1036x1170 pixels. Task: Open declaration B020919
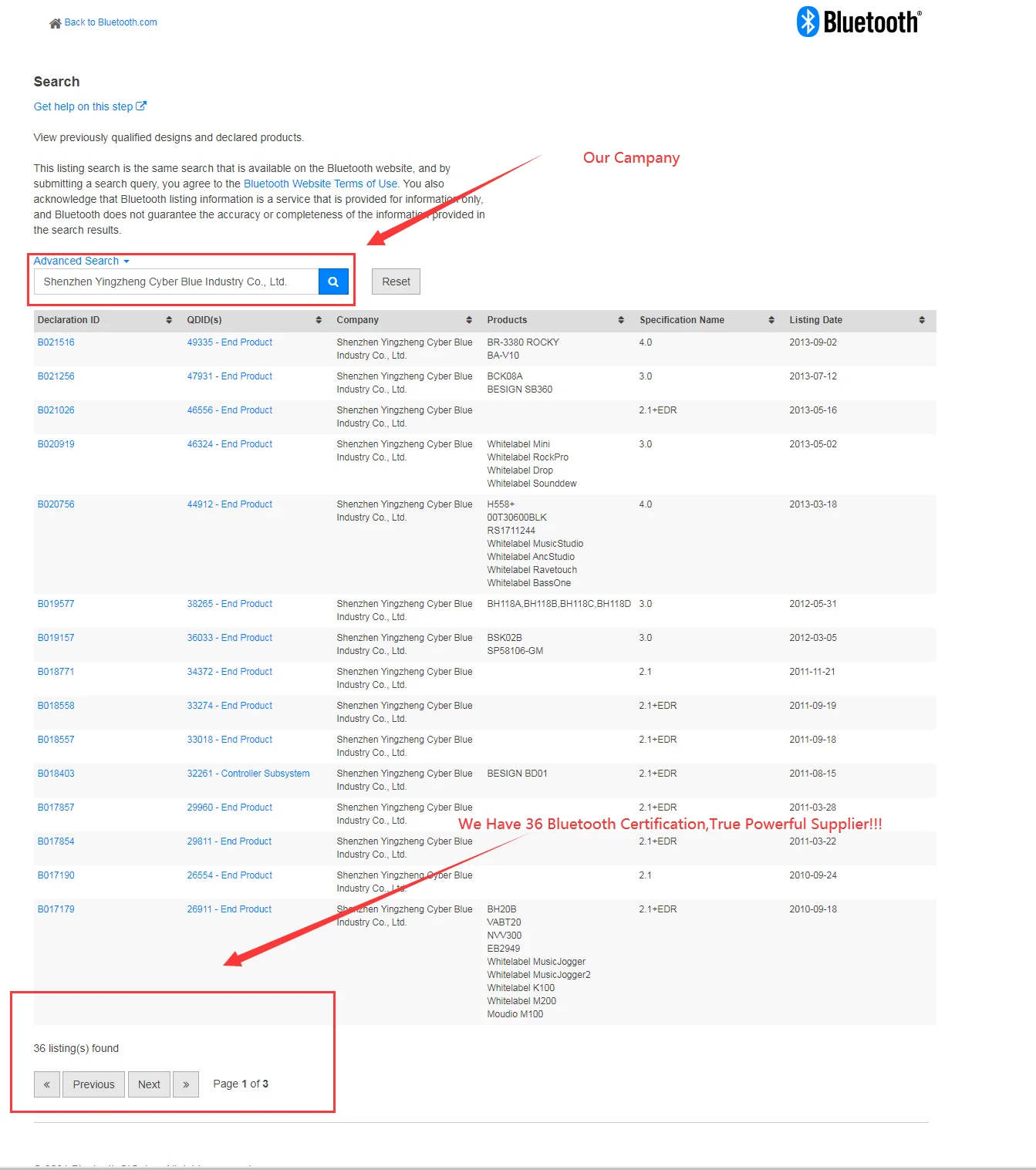56,444
